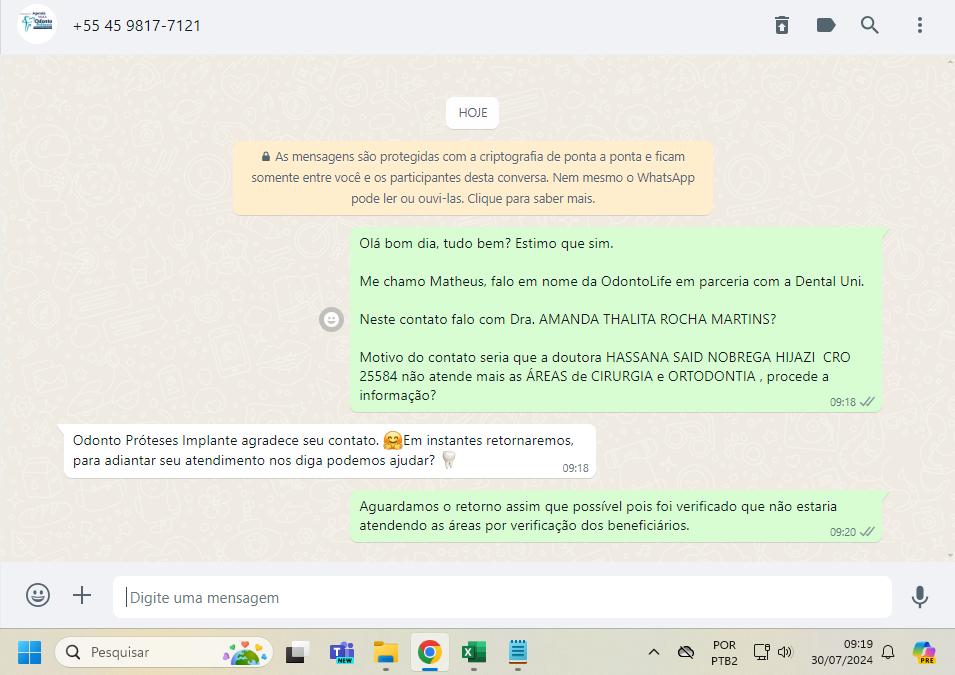Open the label tag icon in header
Screen dimensions: 955x675
(x=826, y=25)
